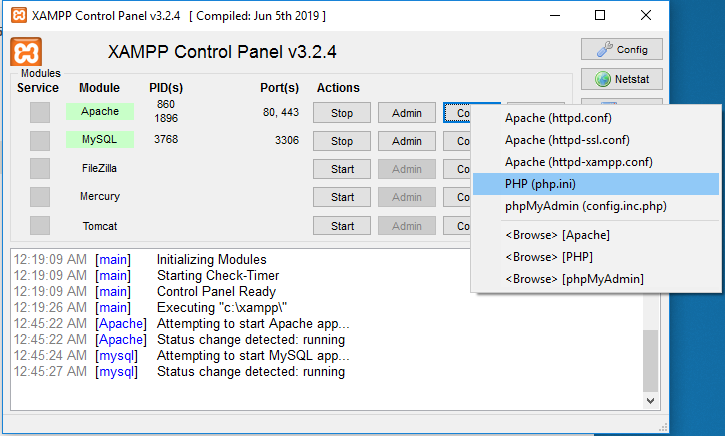Maximize the XAMPP Control Panel window
The width and height of the screenshot is (725, 436).
600,15
